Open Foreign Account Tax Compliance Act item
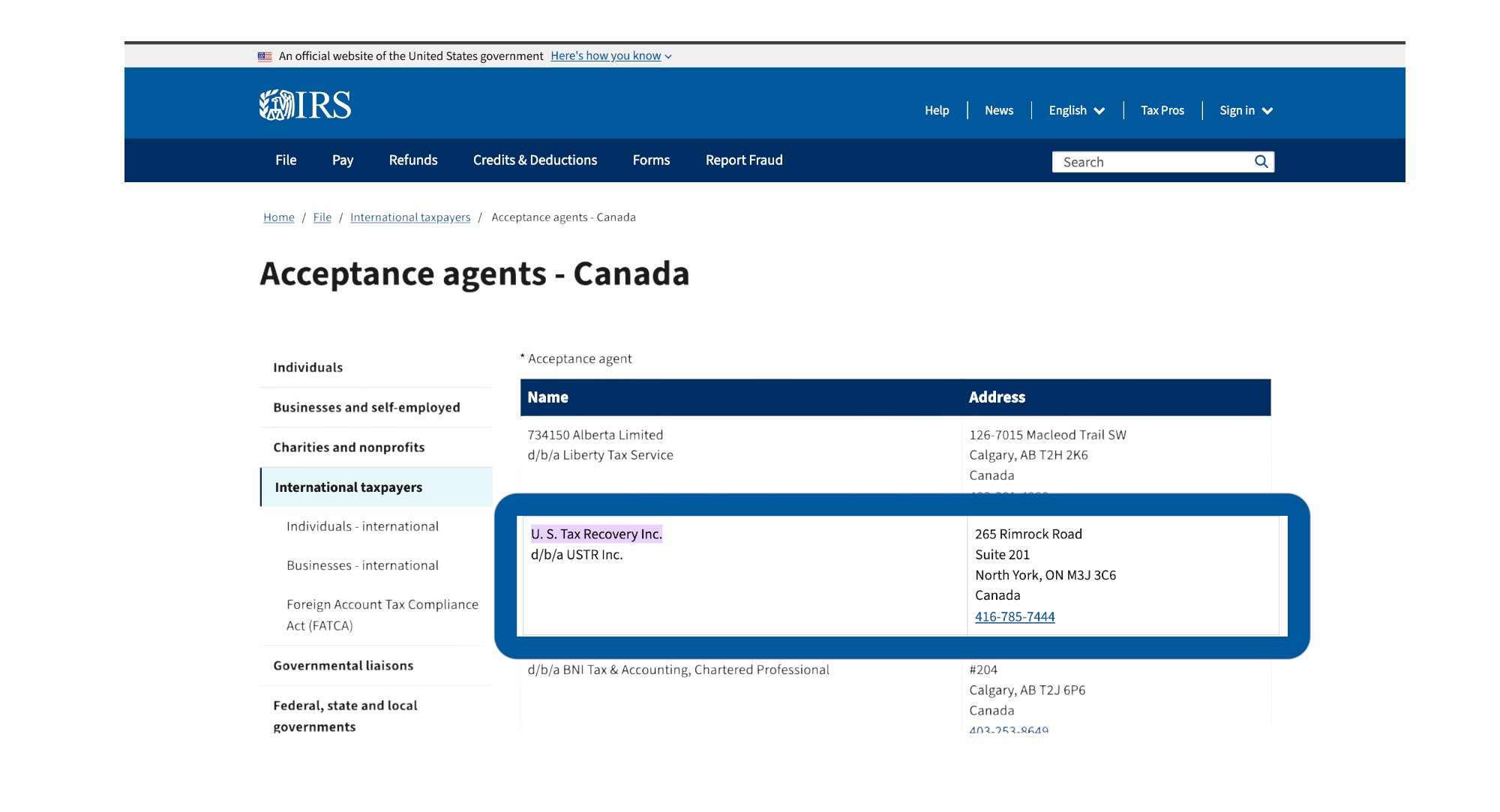This screenshot has width=1500, height=812. point(382,615)
